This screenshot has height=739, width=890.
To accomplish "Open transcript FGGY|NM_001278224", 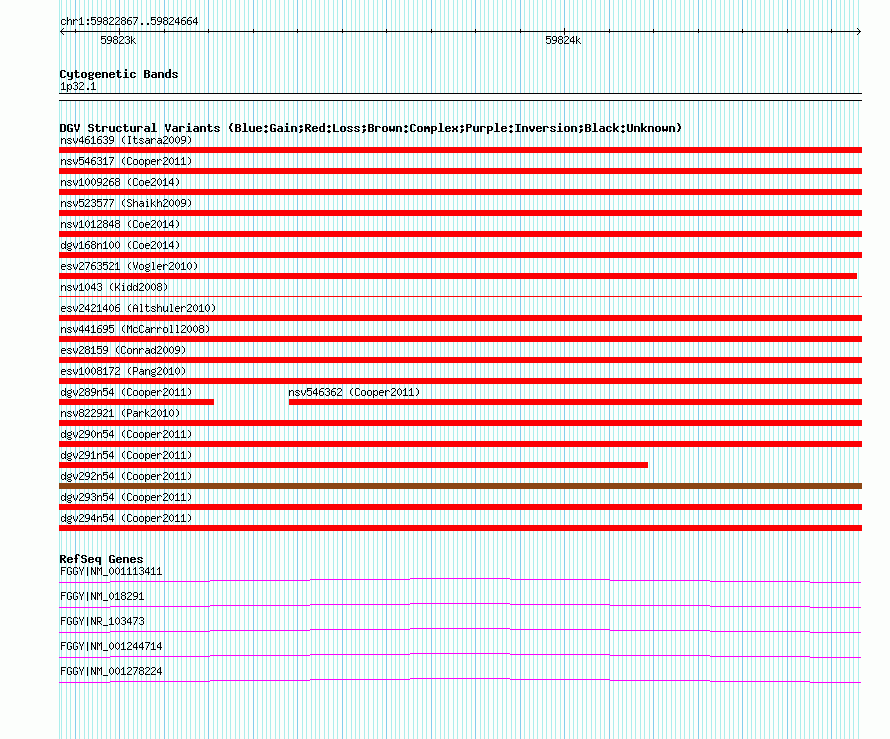I will (111, 671).
